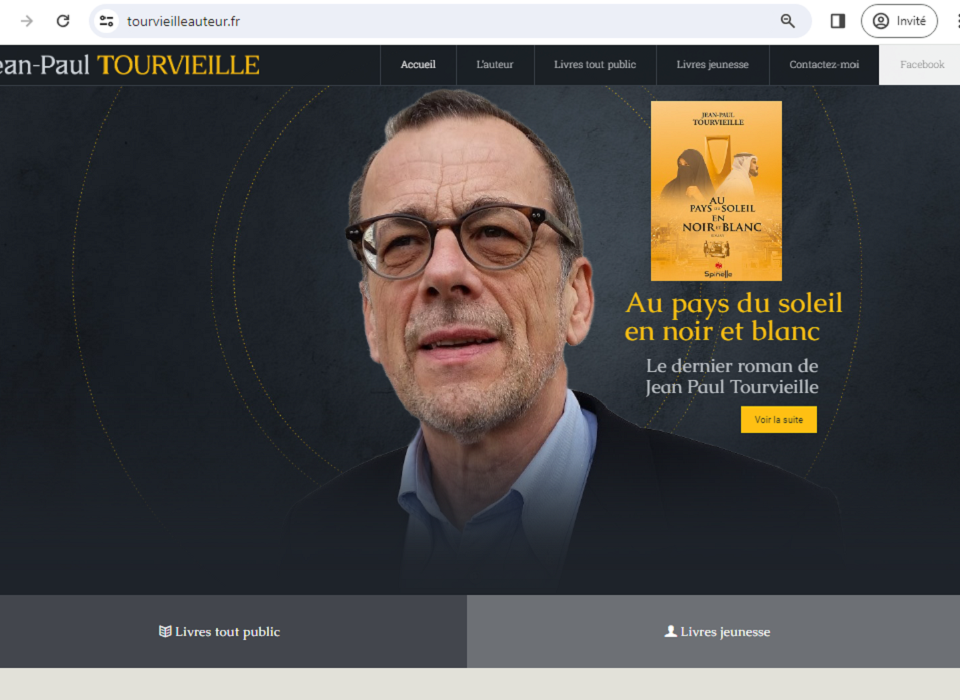960x700 pixels.
Task: Open Livres jeunesse in the navigation bar
Action: click(x=712, y=64)
